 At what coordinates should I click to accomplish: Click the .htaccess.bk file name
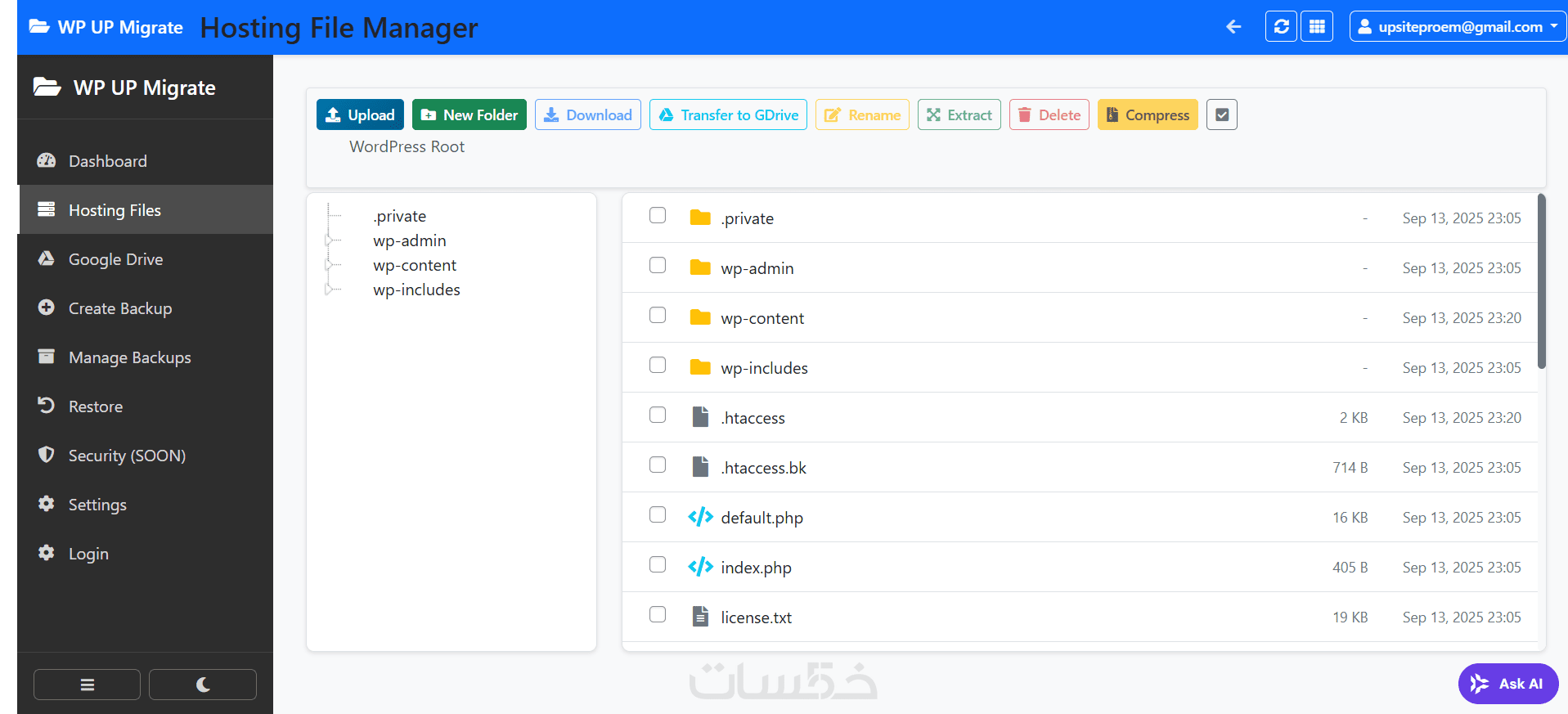pos(763,468)
